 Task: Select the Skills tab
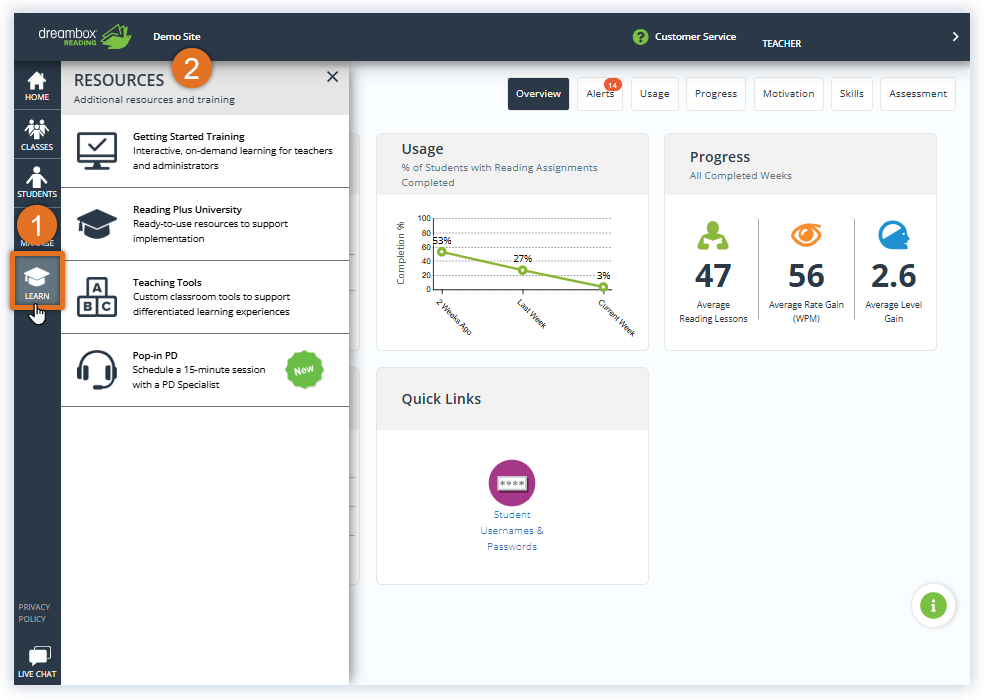[851, 93]
